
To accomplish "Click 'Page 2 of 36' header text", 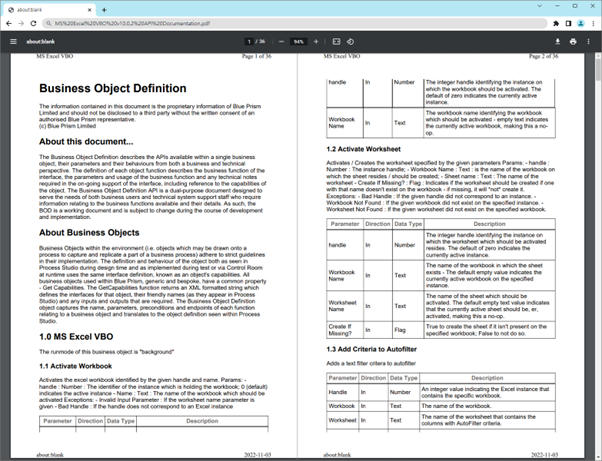I will pyautogui.click(x=543, y=56).
